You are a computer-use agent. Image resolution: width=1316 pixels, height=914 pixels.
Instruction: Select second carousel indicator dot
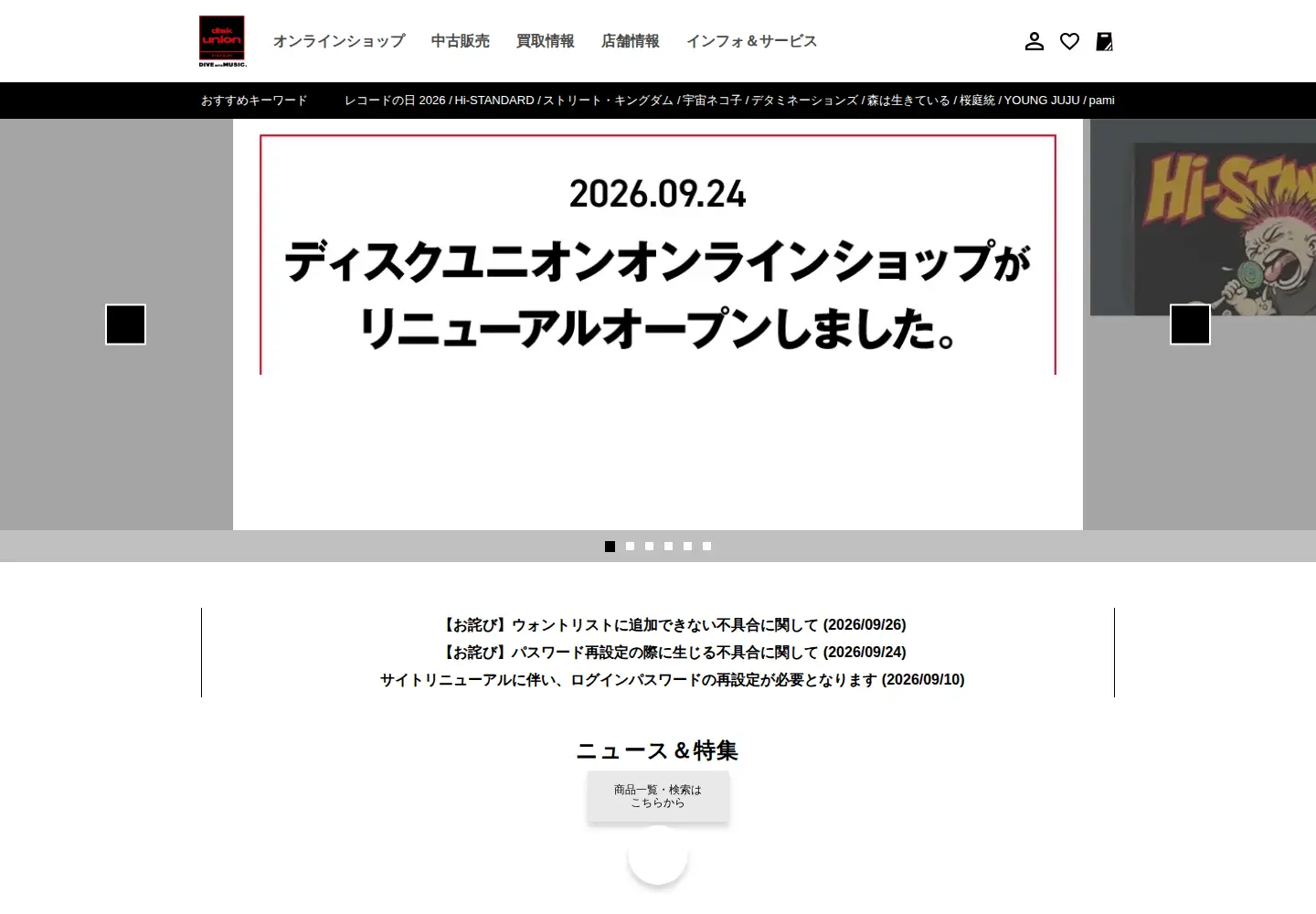[x=630, y=547]
